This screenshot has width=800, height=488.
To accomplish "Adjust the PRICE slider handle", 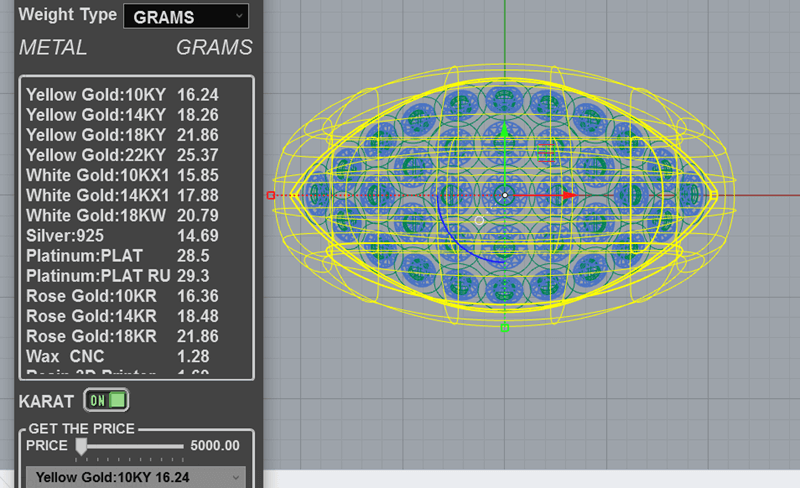I will click(x=81, y=446).
